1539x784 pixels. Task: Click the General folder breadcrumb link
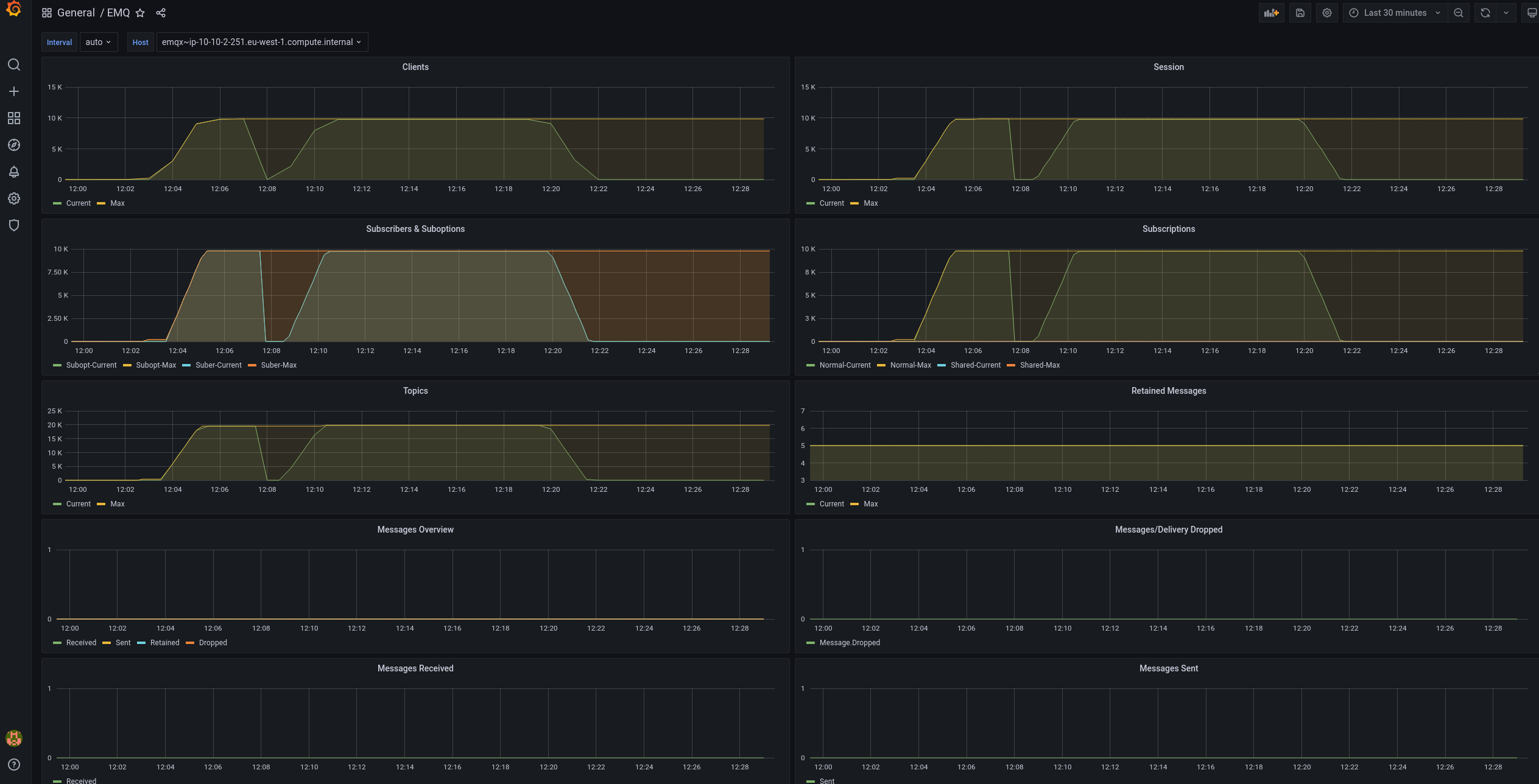point(76,13)
